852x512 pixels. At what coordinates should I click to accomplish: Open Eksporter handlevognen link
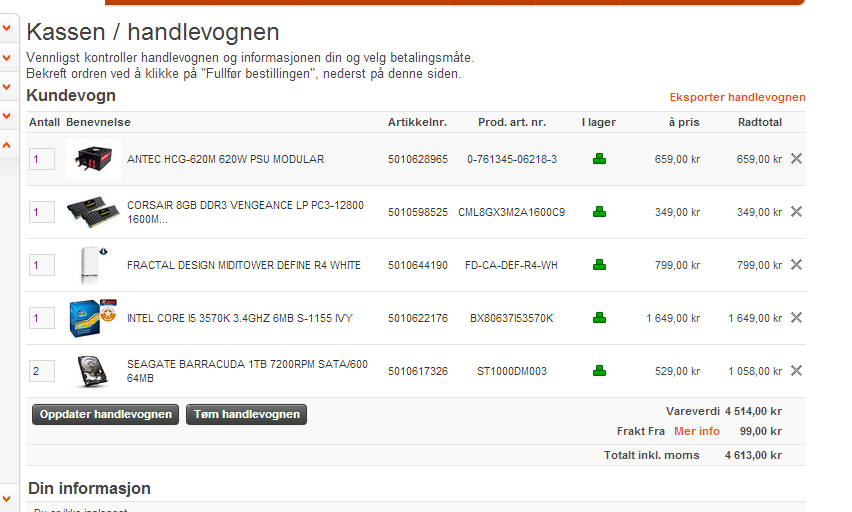click(x=737, y=97)
